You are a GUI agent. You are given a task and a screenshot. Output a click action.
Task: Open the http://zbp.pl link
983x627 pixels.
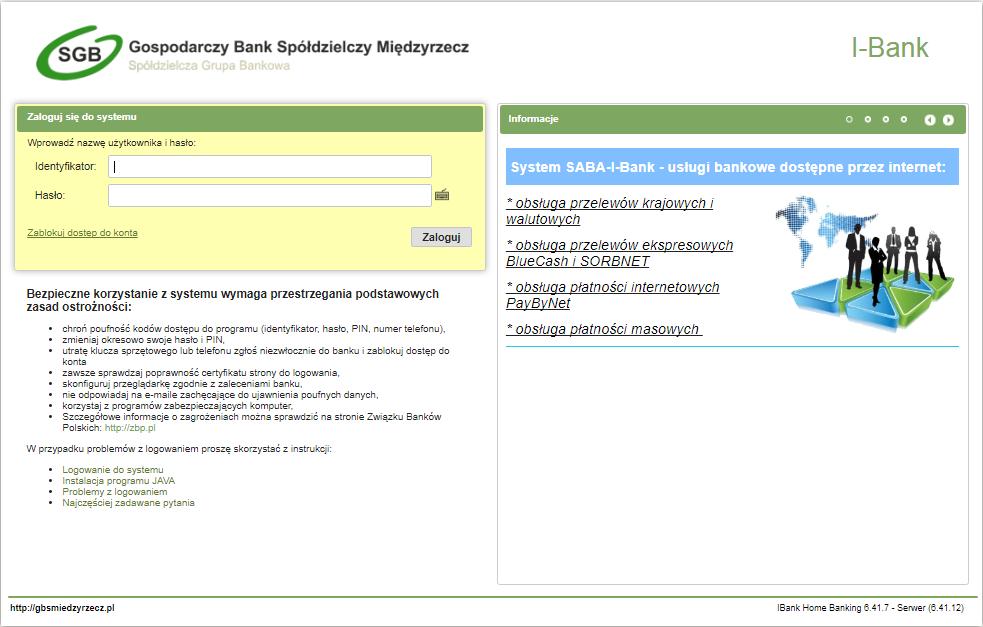(x=130, y=428)
